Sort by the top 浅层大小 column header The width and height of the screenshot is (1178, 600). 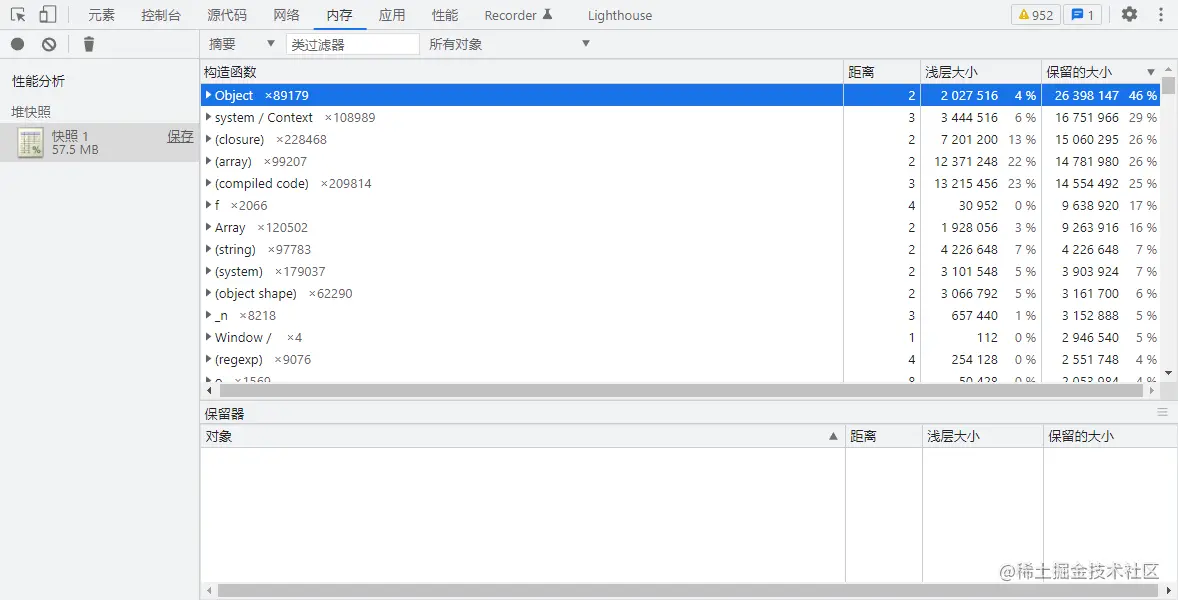coord(980,72)
